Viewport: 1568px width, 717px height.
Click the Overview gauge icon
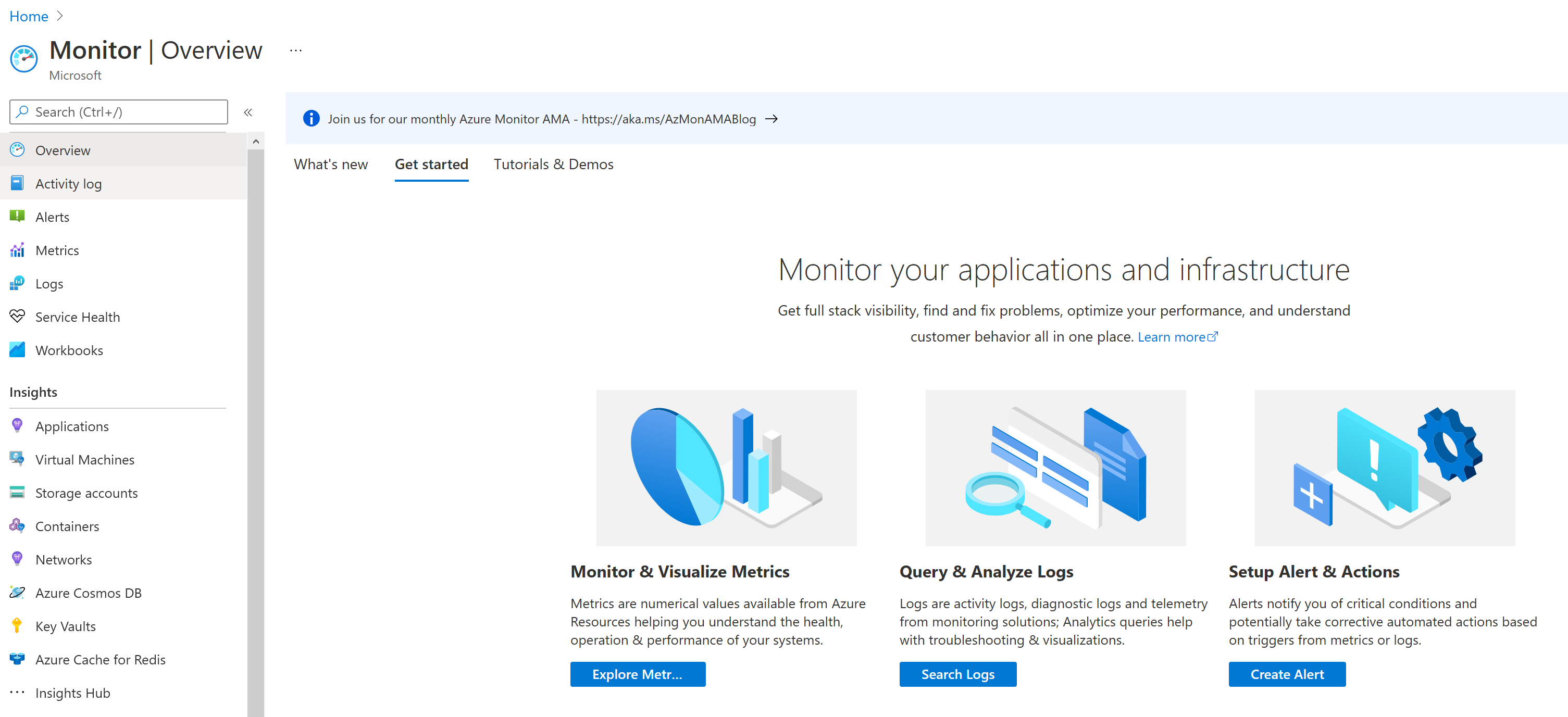(x=17, y=150)
